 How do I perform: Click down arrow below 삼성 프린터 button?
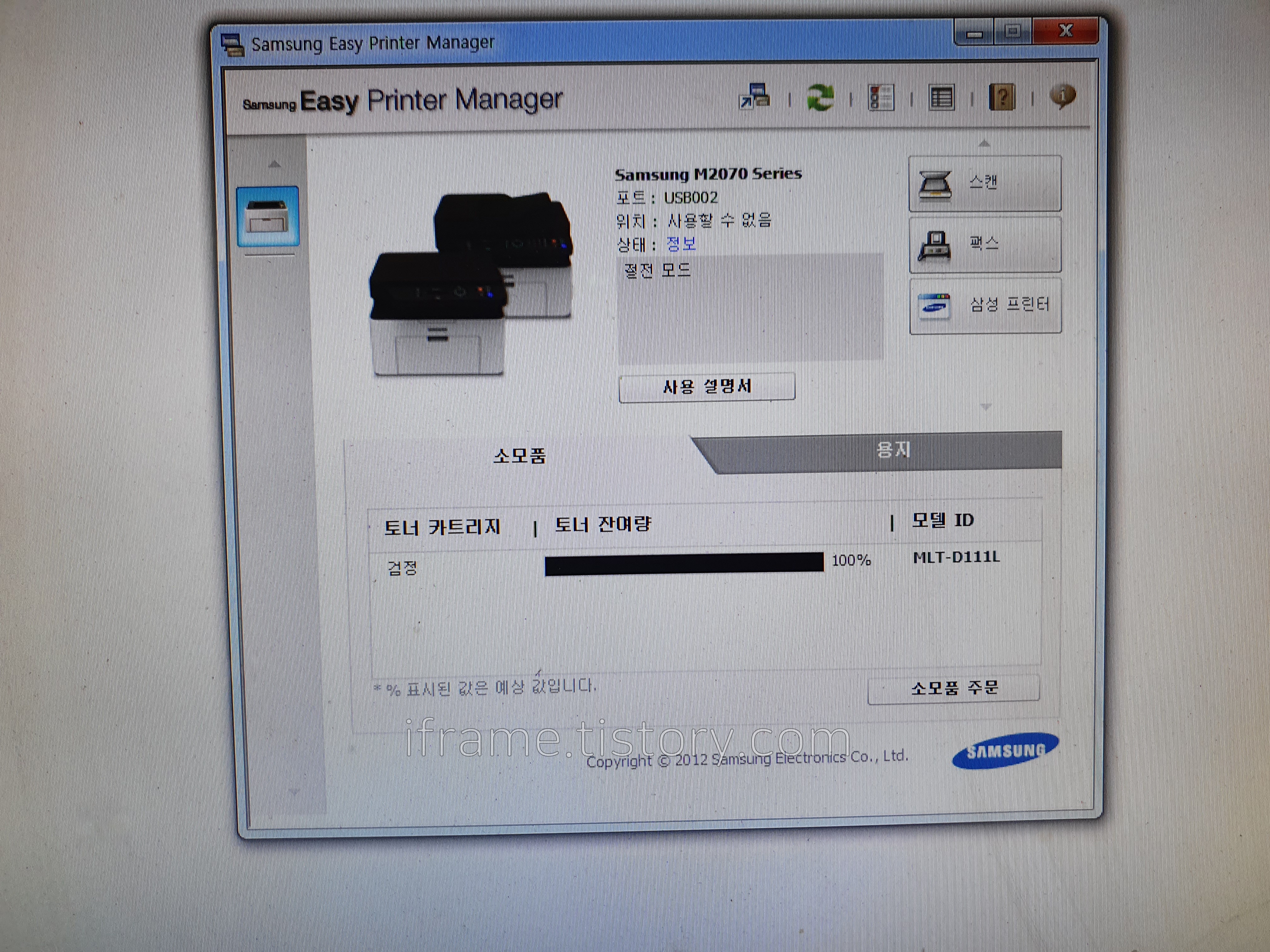[x=986, y=406]
